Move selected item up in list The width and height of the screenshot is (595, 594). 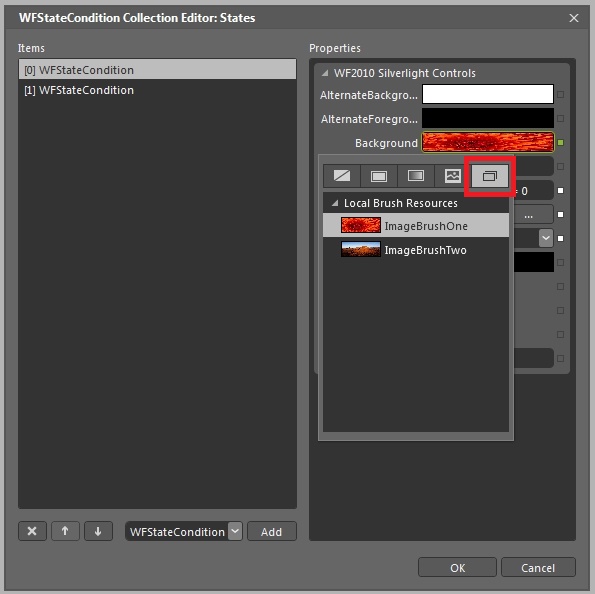(65, 531)
